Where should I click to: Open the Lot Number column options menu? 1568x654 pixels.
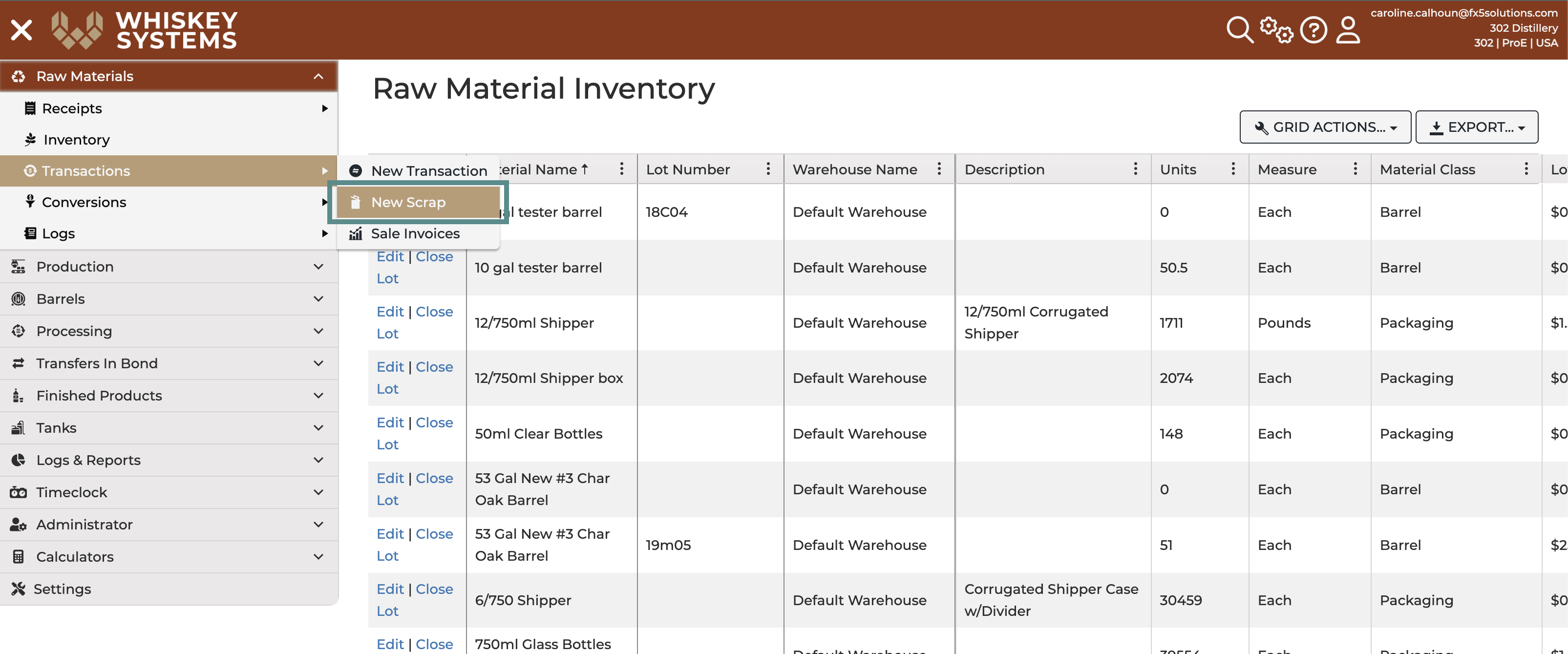pos(768,169)
